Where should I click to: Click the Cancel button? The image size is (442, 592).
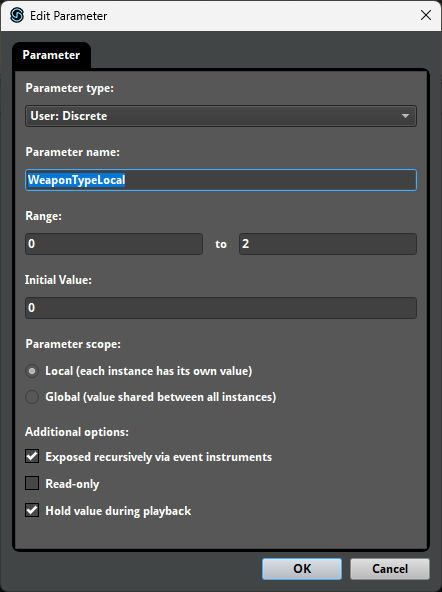pos(390,569)
